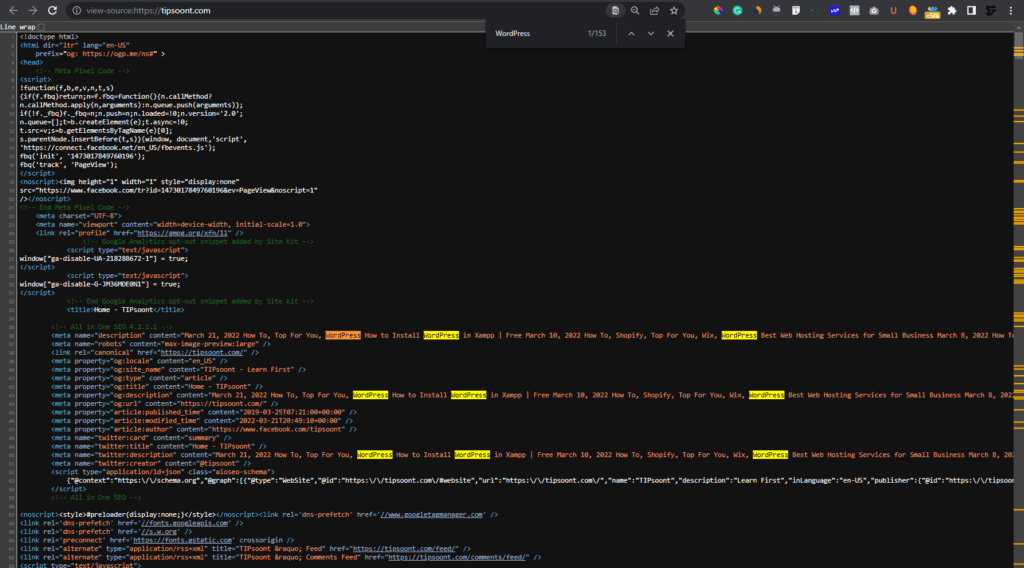
Task: Open the gray android robot extension
Action: point(776,10)
